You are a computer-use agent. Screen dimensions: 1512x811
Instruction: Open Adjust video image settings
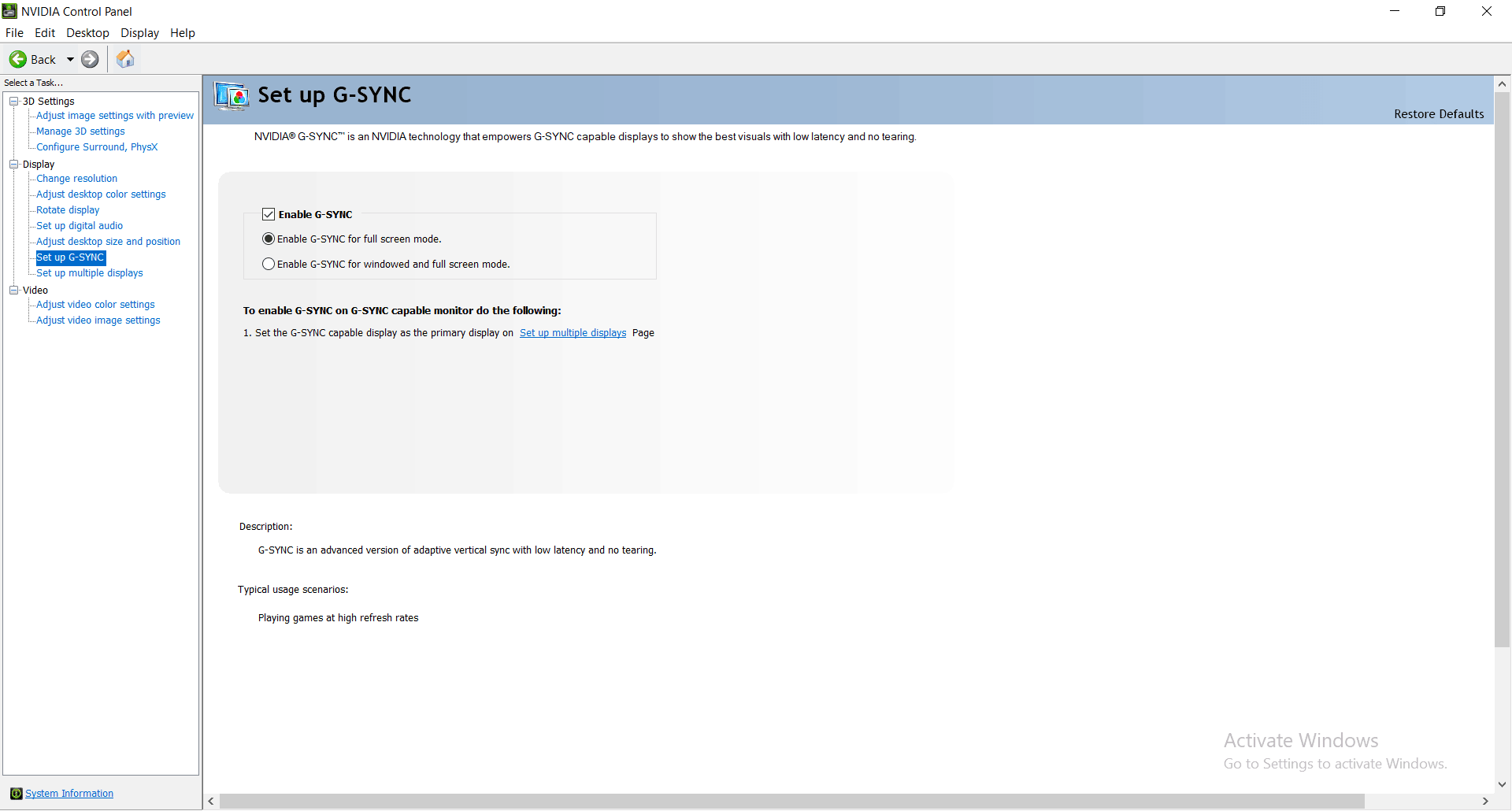(98, 320)
